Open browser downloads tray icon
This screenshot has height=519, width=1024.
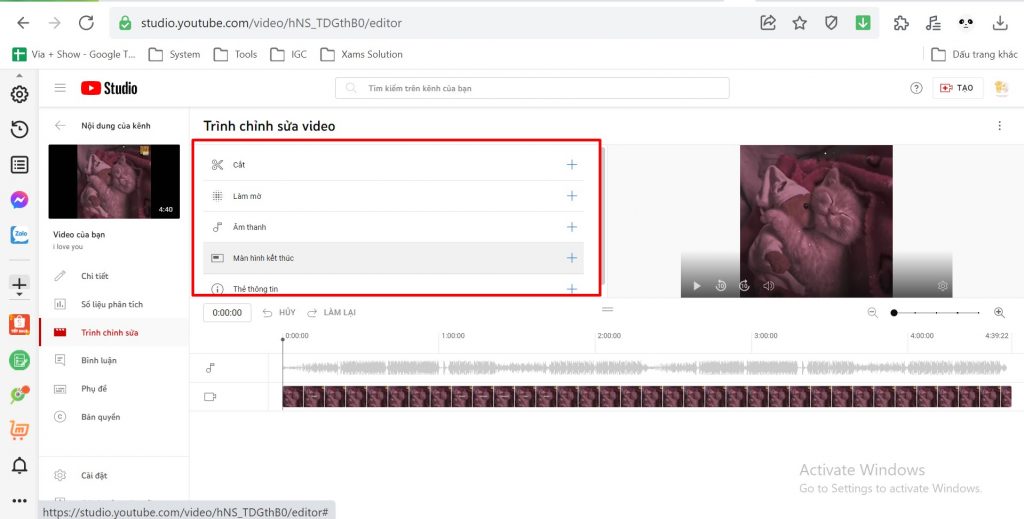[1000, 23]
